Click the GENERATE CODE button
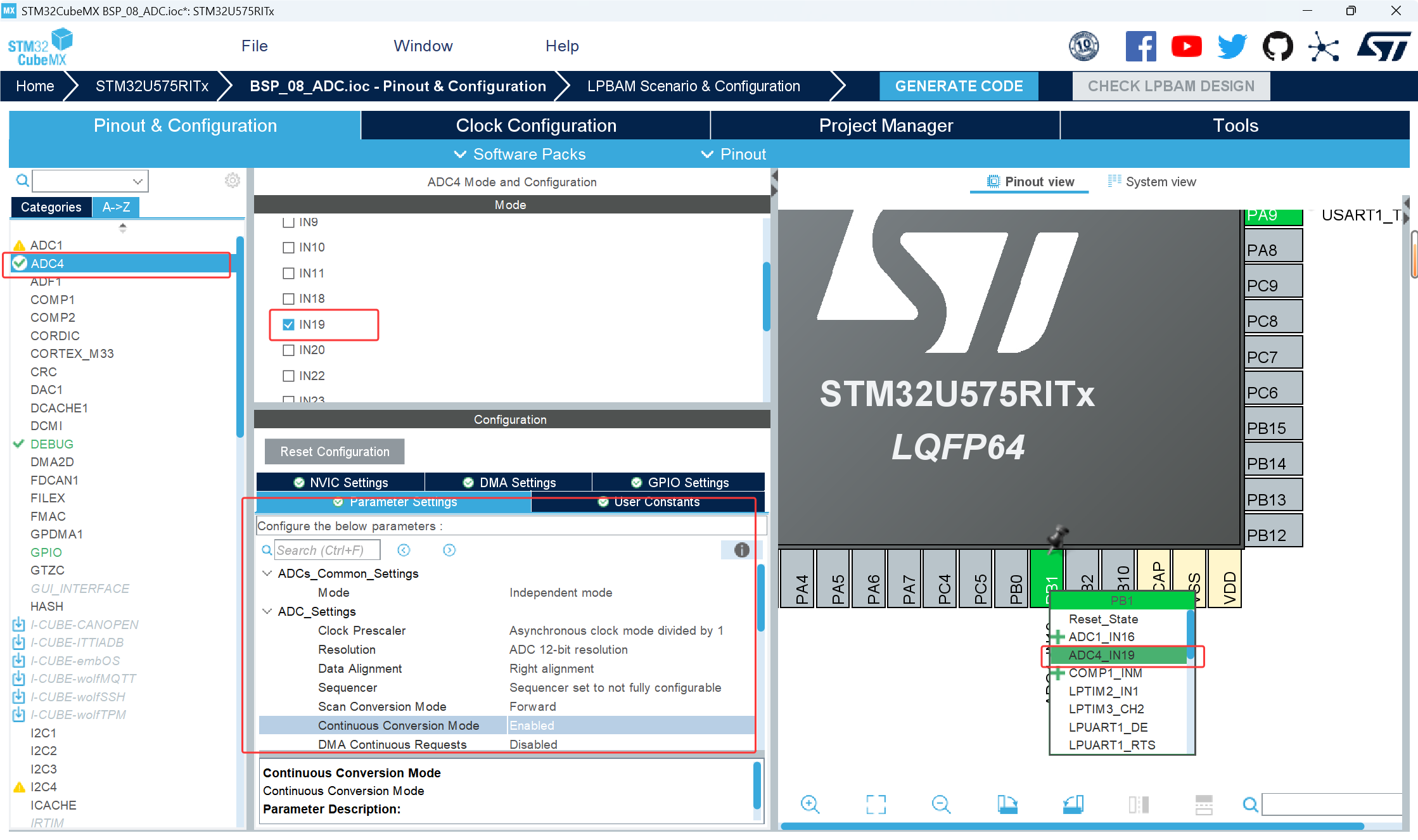The height and width of the screenshot is (840, 1418). click(959, 86)
